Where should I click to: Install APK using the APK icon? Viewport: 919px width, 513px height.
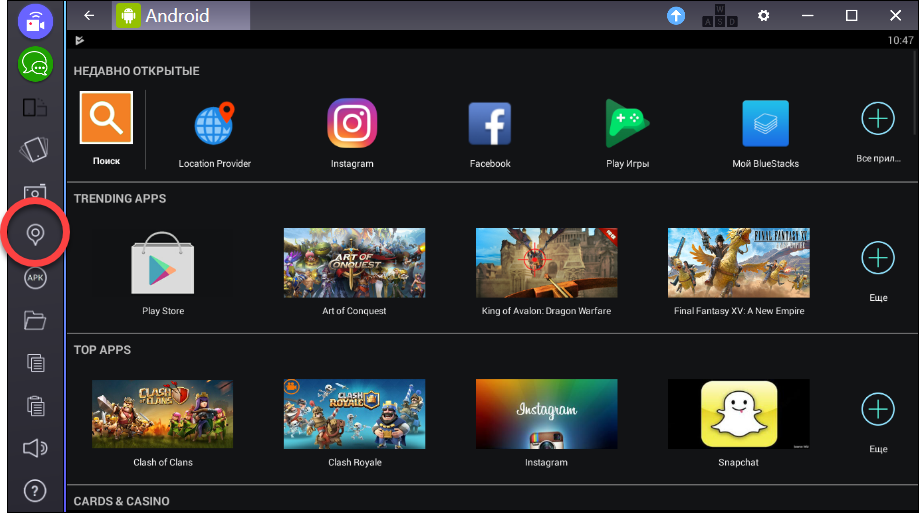[x=35, y=278]
